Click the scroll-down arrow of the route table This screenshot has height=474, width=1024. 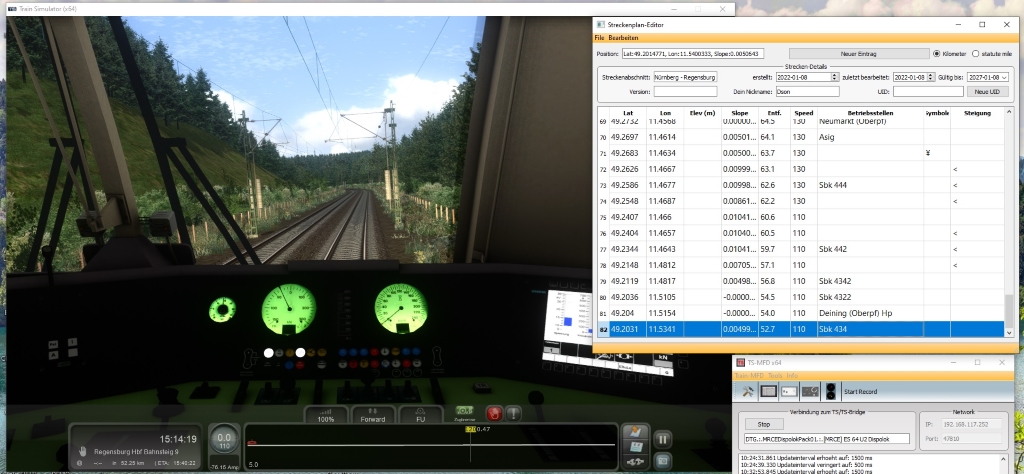click(1009, 332)
